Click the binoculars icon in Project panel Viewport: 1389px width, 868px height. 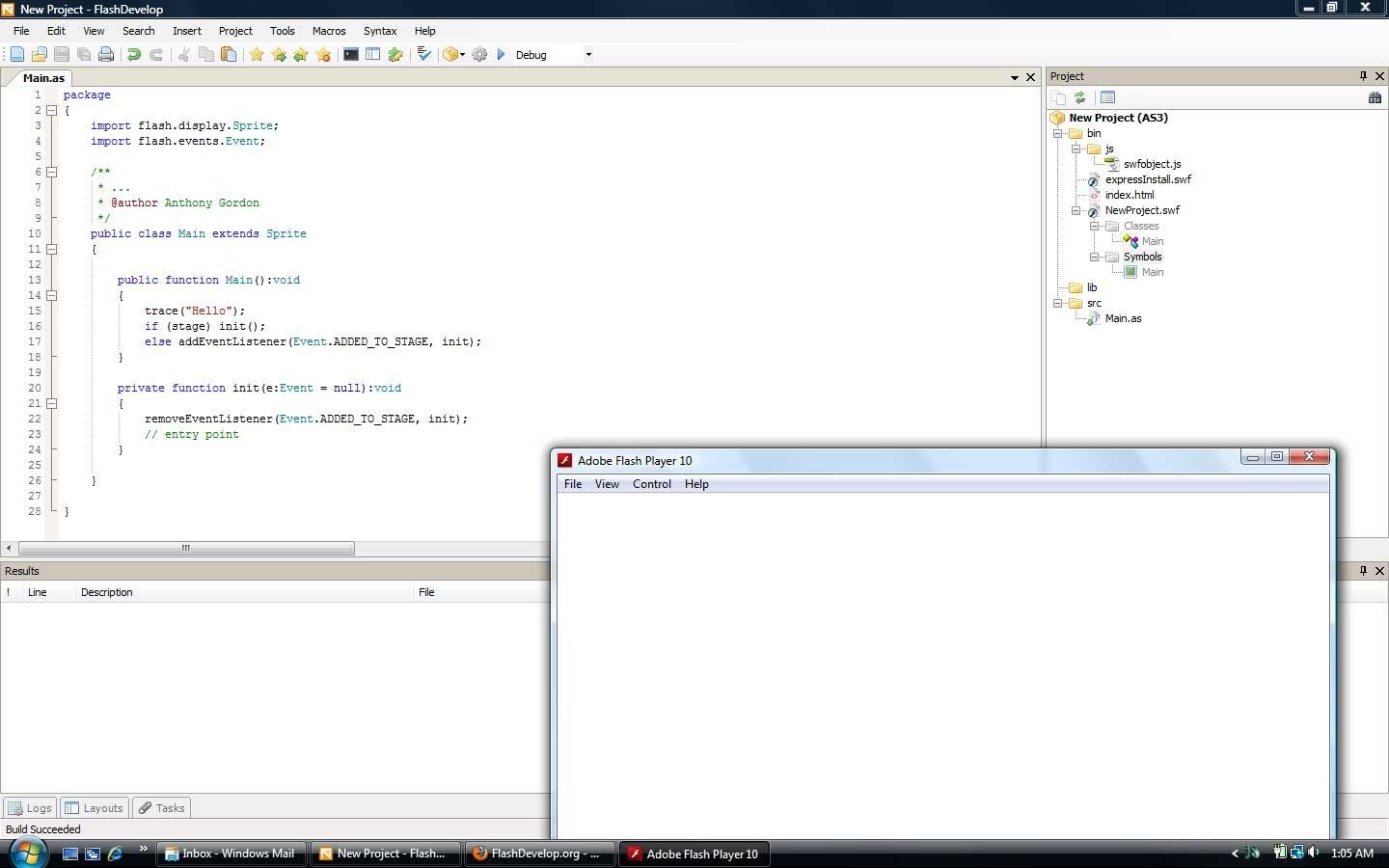coord(1375,97)
